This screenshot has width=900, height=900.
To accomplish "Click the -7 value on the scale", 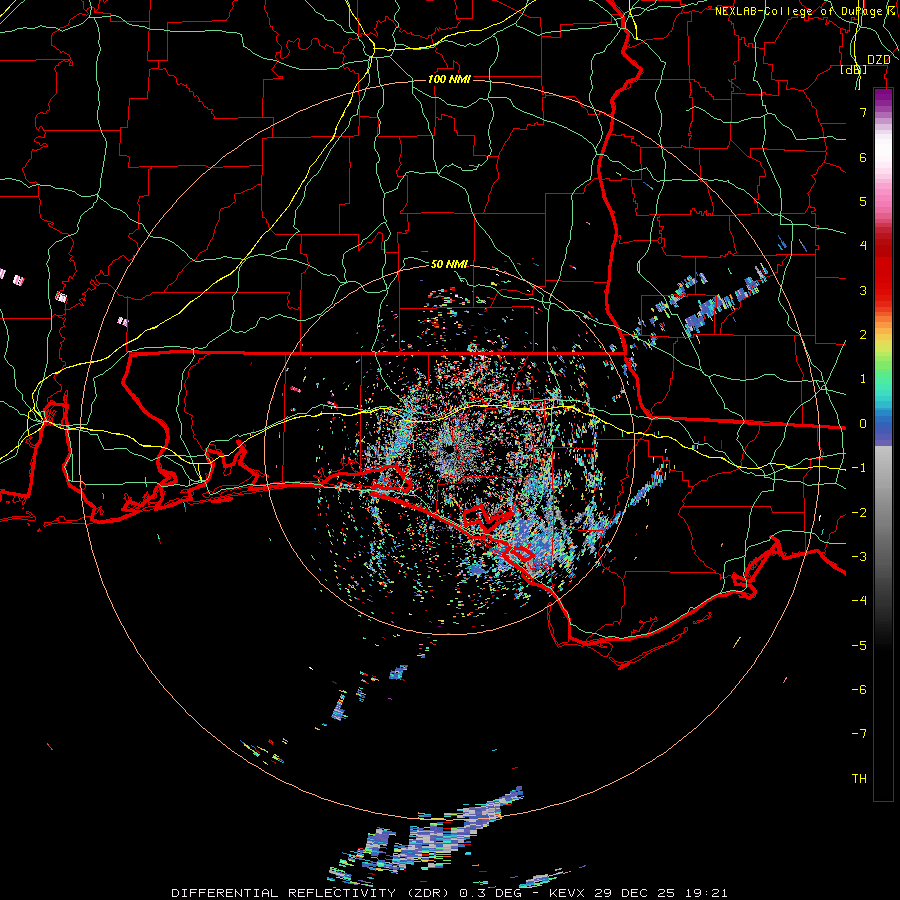I will (859, 734).
